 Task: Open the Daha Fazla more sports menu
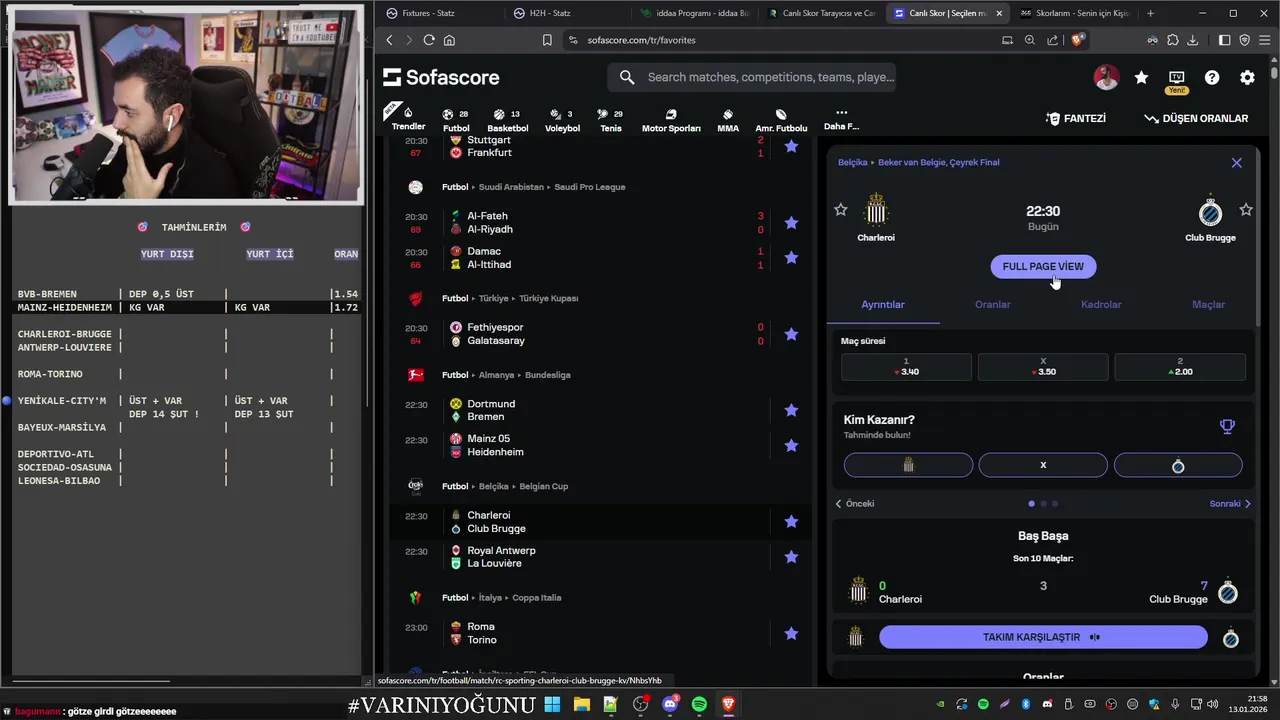[x=841, y=119]
